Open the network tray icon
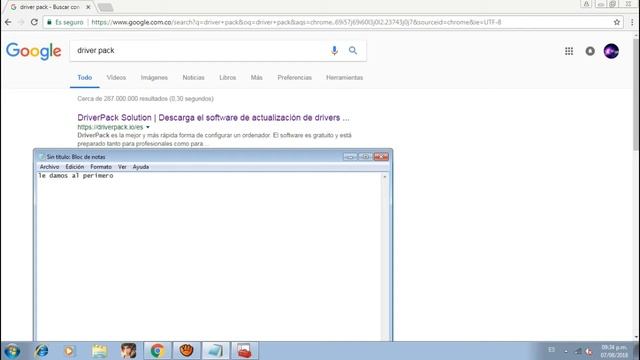640x360 pixels. pyautogui.click(x=578, y=351)
